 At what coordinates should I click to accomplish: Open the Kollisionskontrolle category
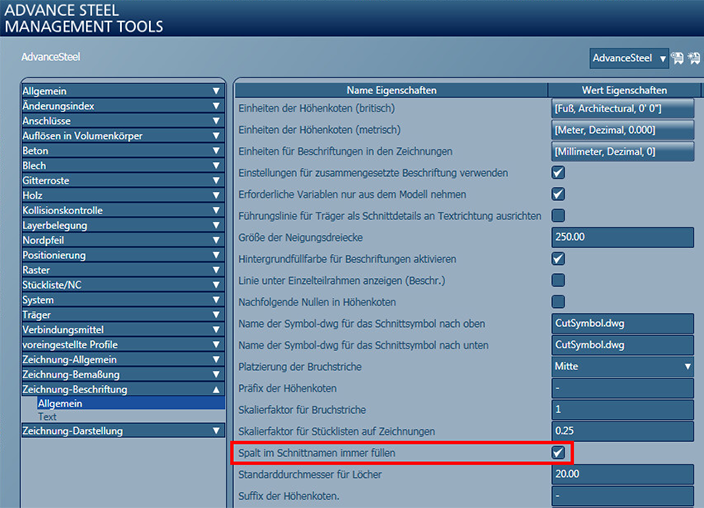(x=123, y=210)
